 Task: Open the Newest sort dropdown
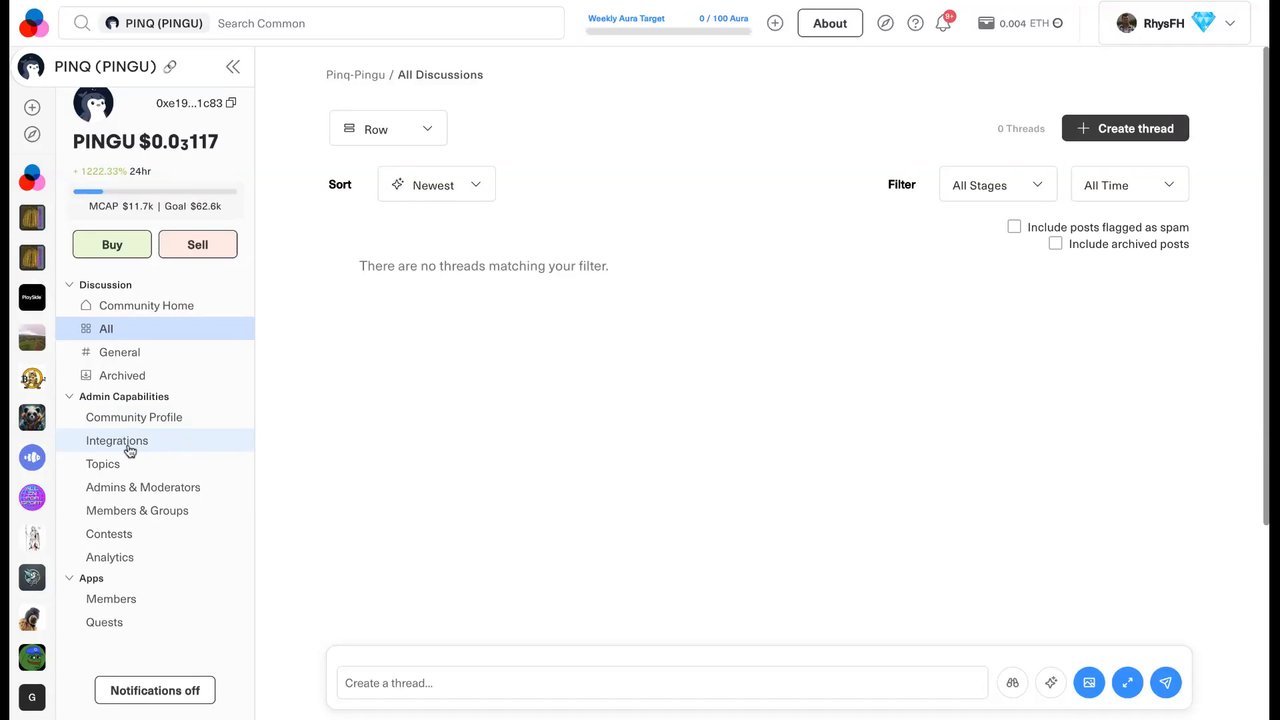436,184
